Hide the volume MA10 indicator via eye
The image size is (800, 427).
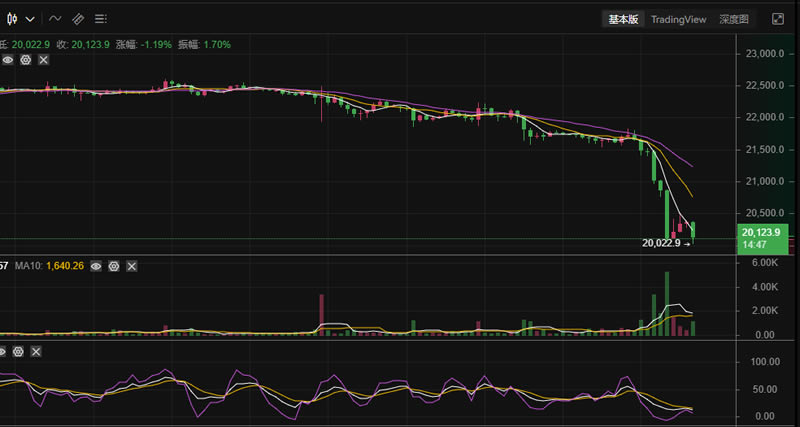96,267
